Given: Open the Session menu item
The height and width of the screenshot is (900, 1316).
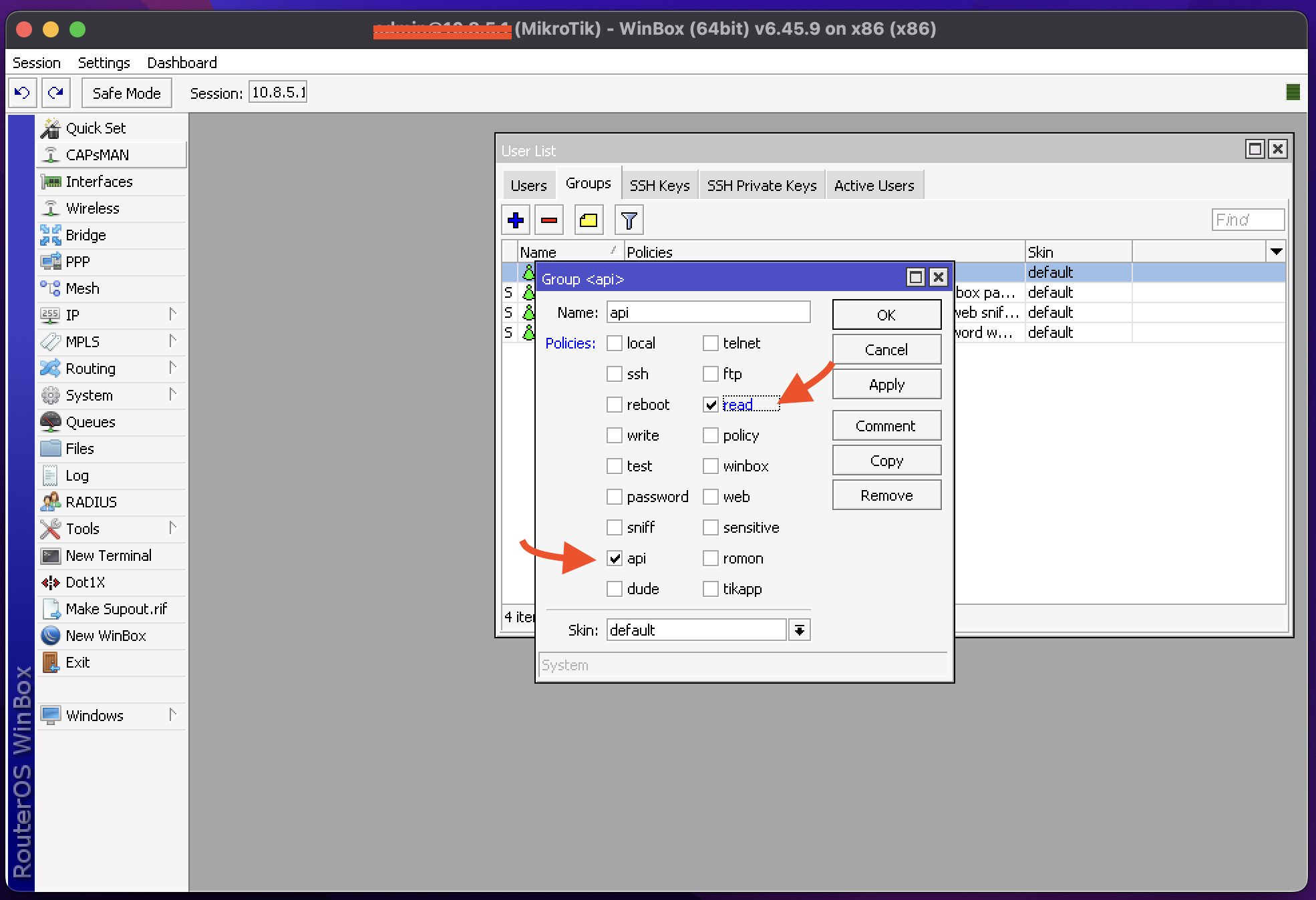Looking at the screenshot, I should [38, 62].
